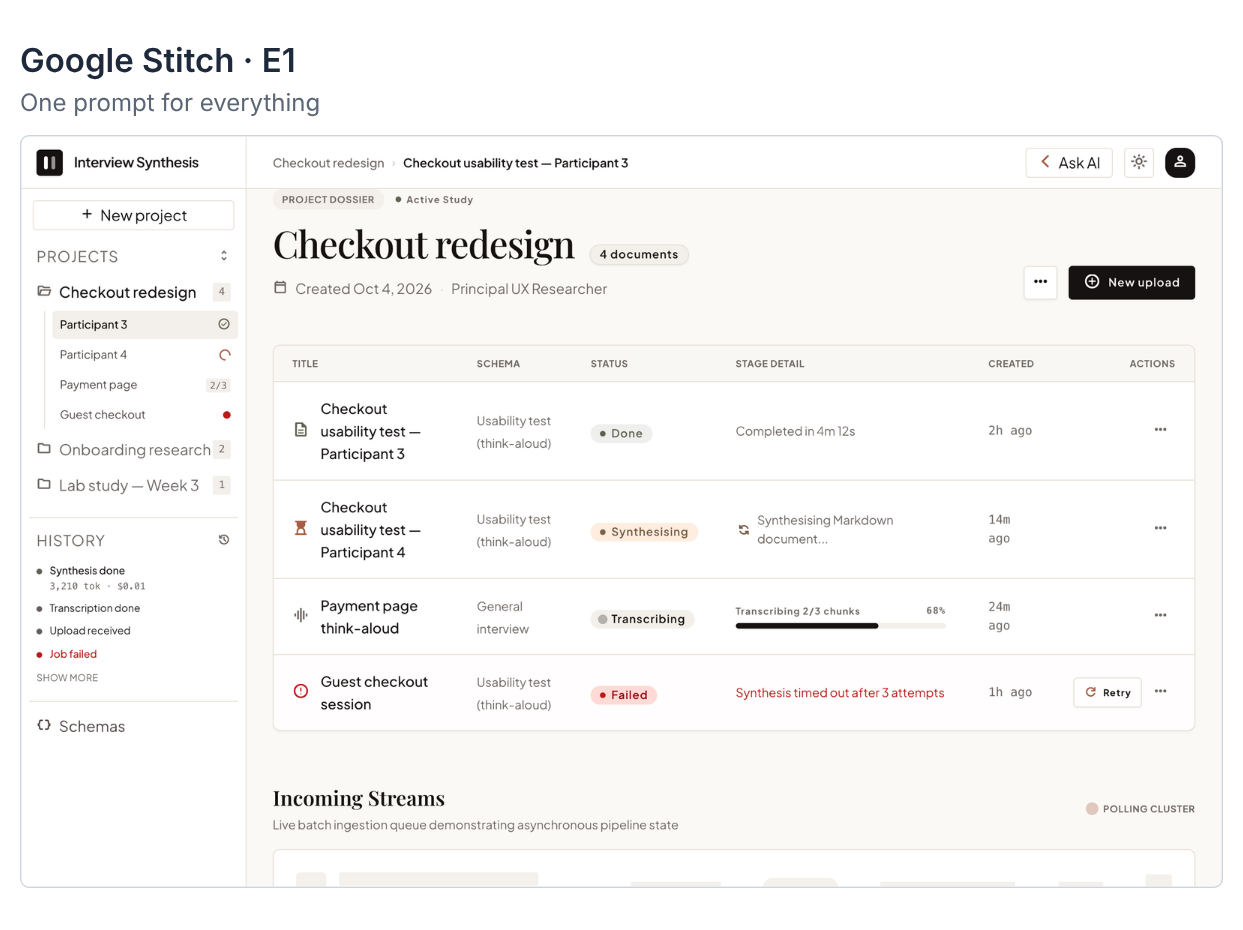
Task: Click the HISTORY clock-rewind icon
Action: click(x=224, y=540)
